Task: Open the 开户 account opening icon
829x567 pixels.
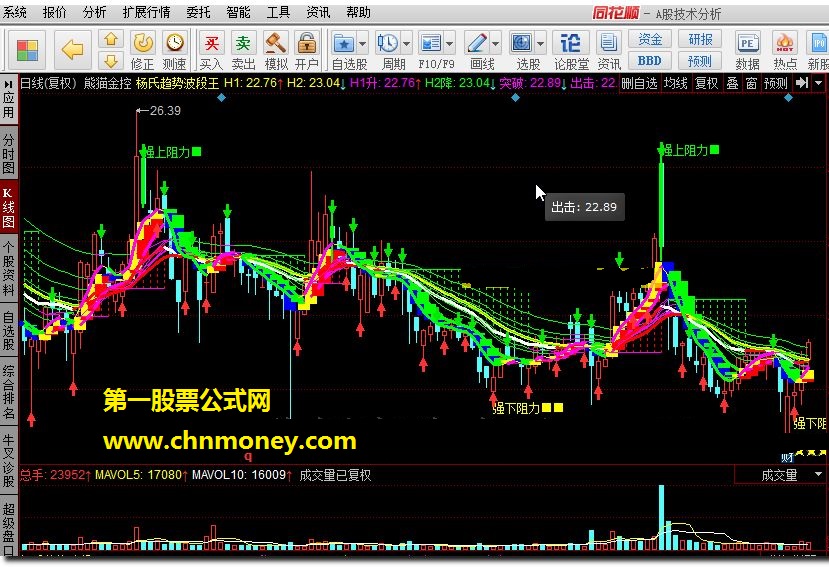Action: click(x=307, y=51)
